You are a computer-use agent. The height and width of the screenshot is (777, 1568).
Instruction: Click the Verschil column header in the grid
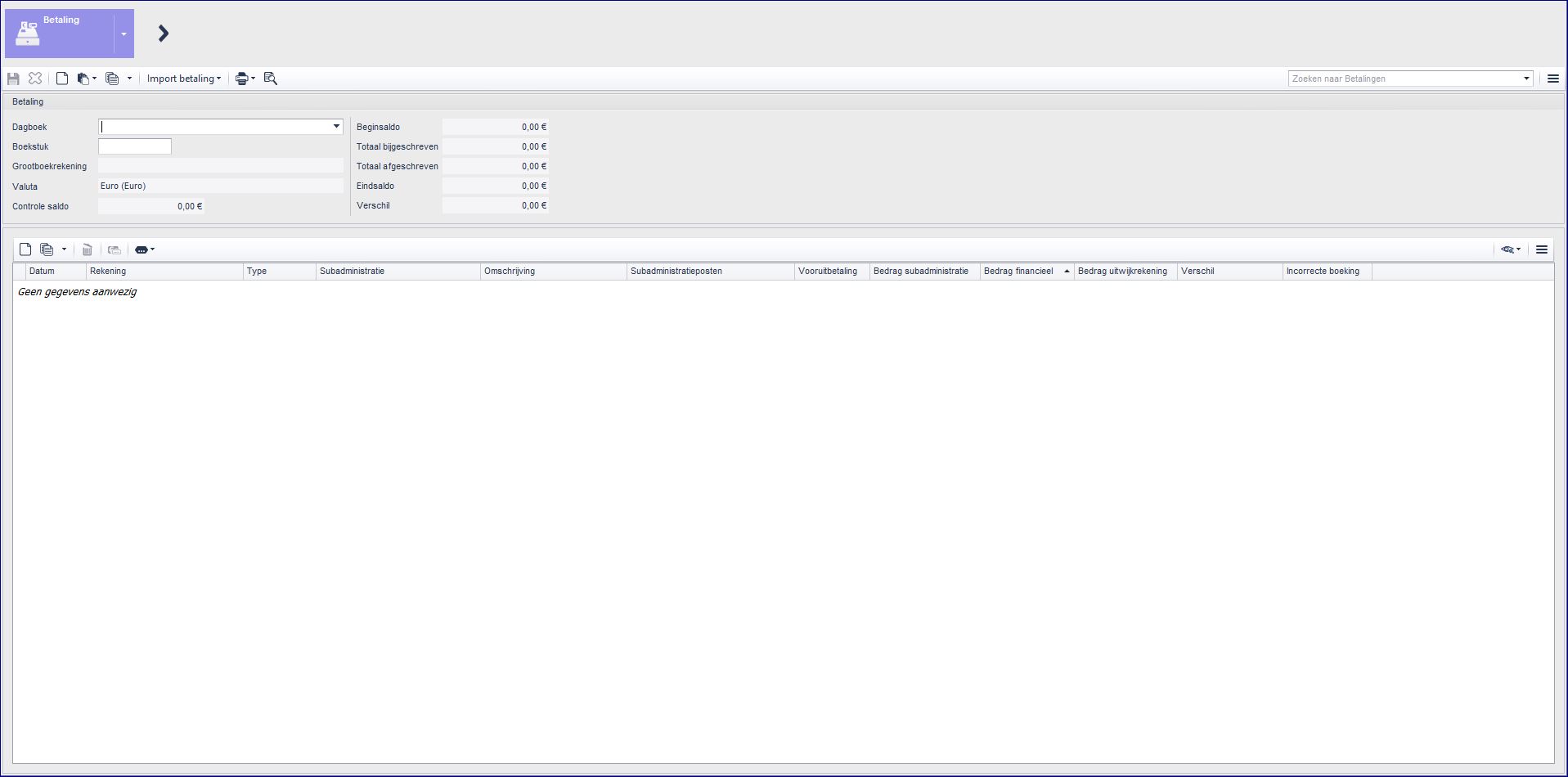point(1230,272)
